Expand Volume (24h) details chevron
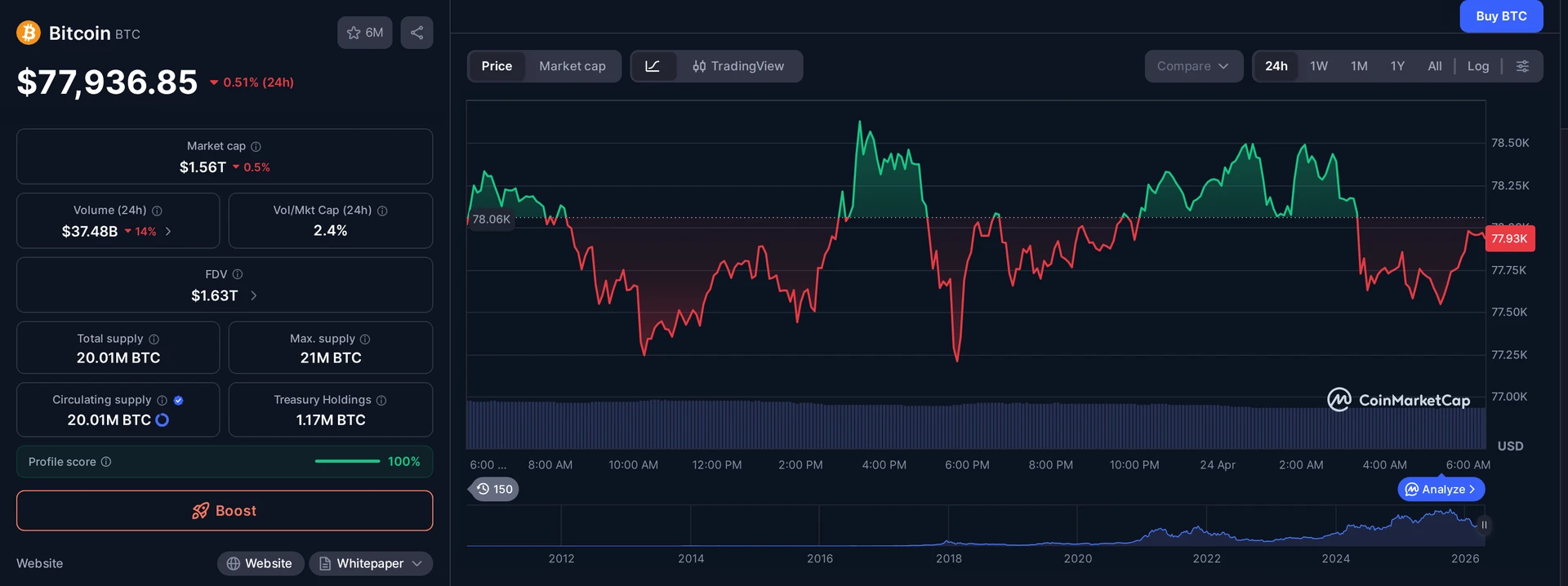 pyautogui.click(x=168, y=232)
